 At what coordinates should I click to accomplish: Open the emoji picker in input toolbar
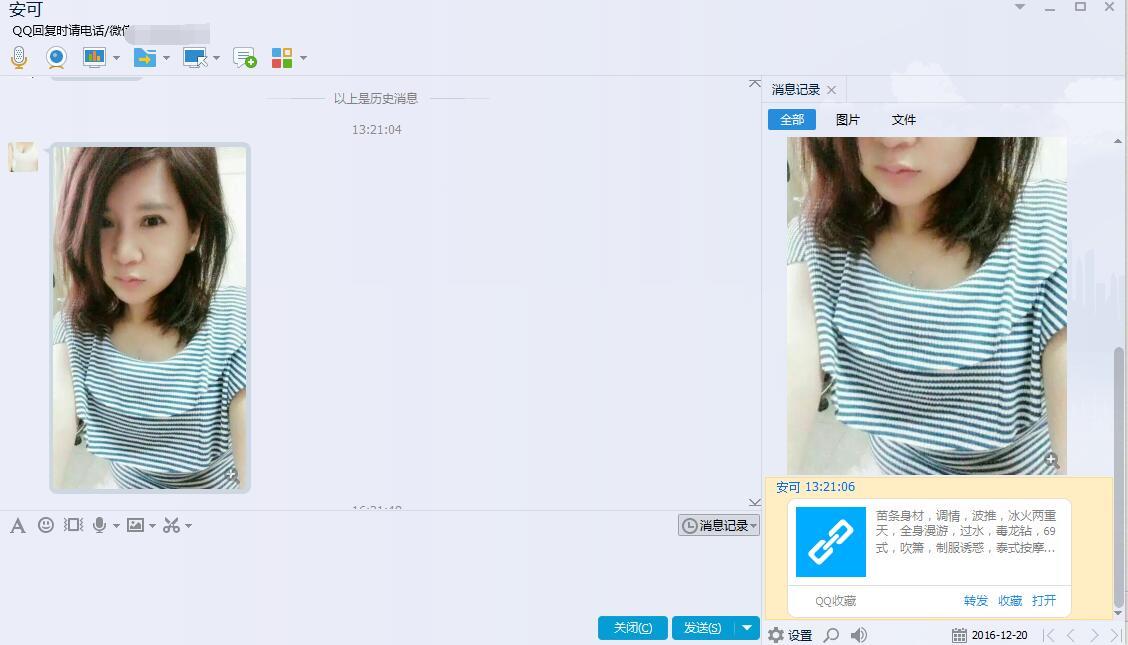pyautogui.click(x=46, y=525)
